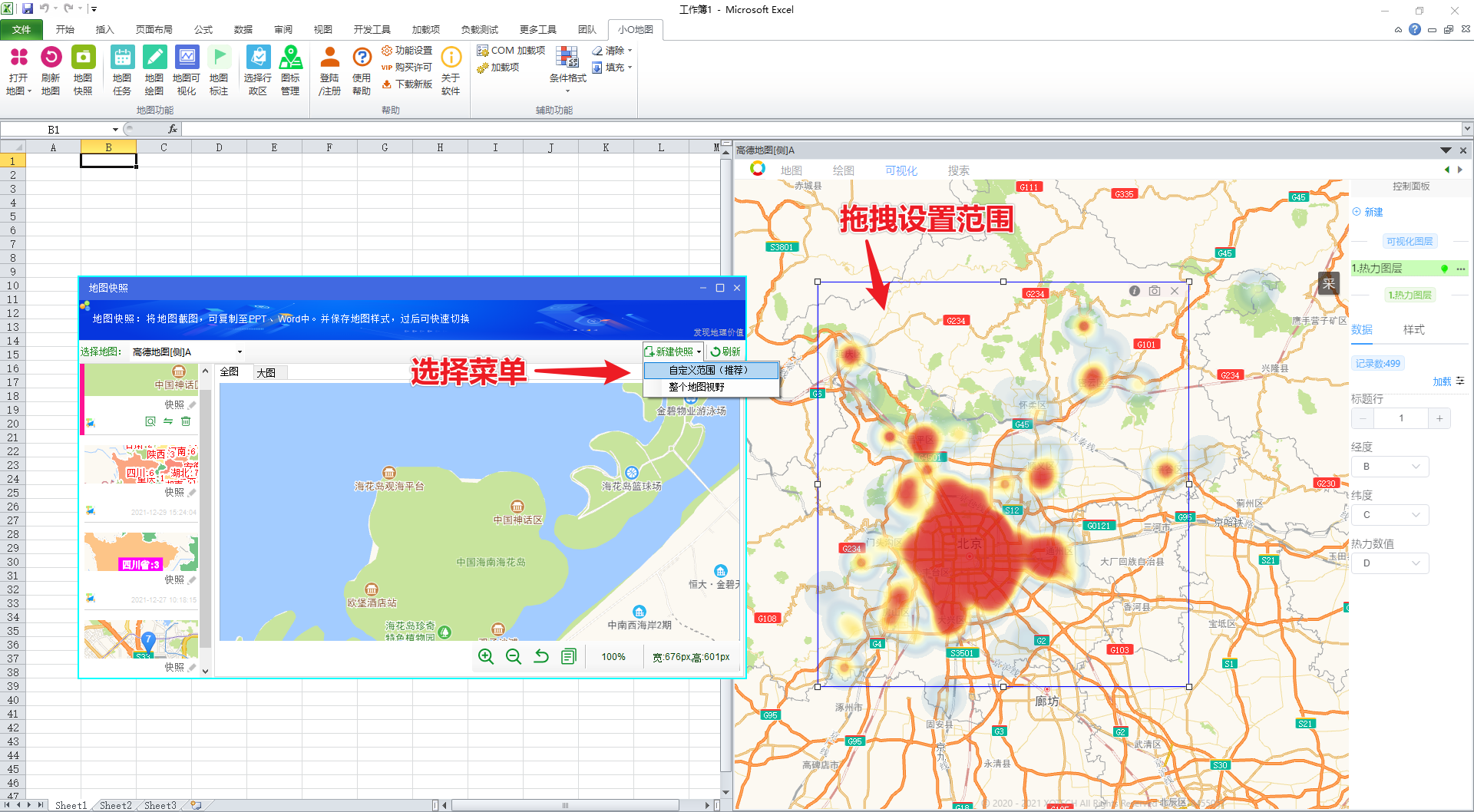
Task: Switch to Sheet2 worksheet tab
Action: pyautogui.click(x=116, y=805)
